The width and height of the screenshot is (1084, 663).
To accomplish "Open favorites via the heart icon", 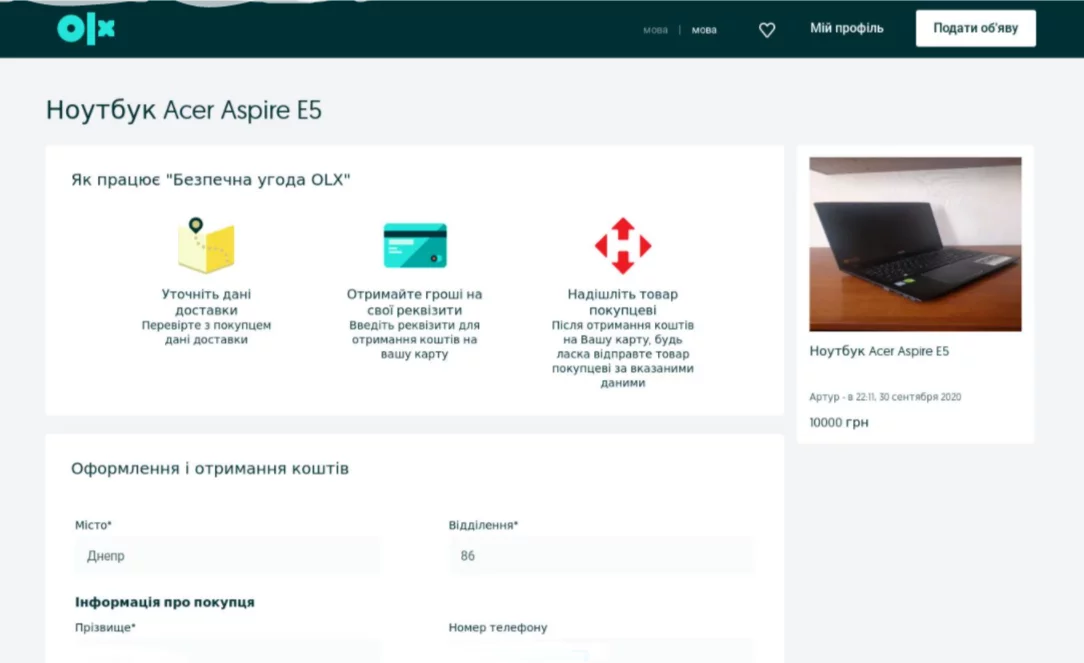I will point(767,30).
